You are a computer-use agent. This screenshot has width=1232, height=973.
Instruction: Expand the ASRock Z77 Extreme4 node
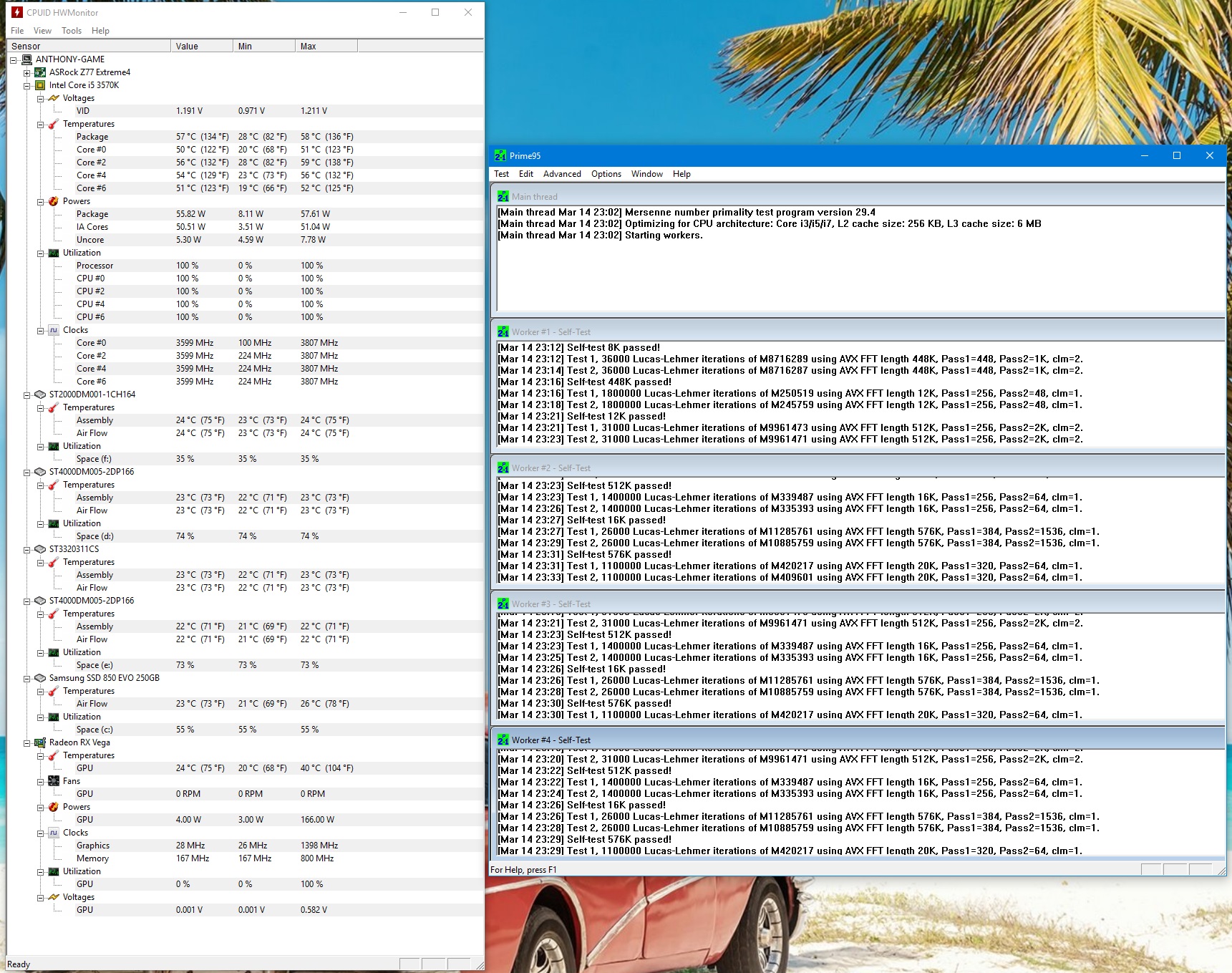[26, 73]
